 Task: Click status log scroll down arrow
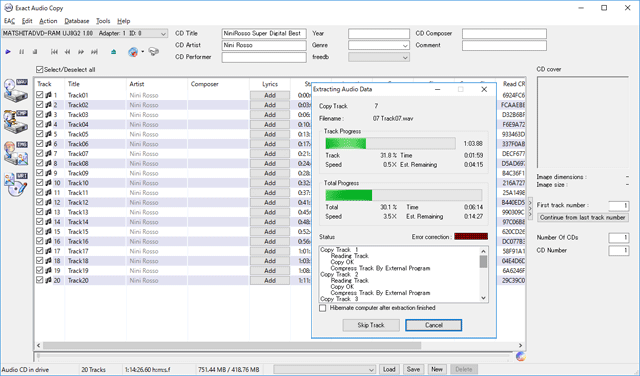pos(483,298)
